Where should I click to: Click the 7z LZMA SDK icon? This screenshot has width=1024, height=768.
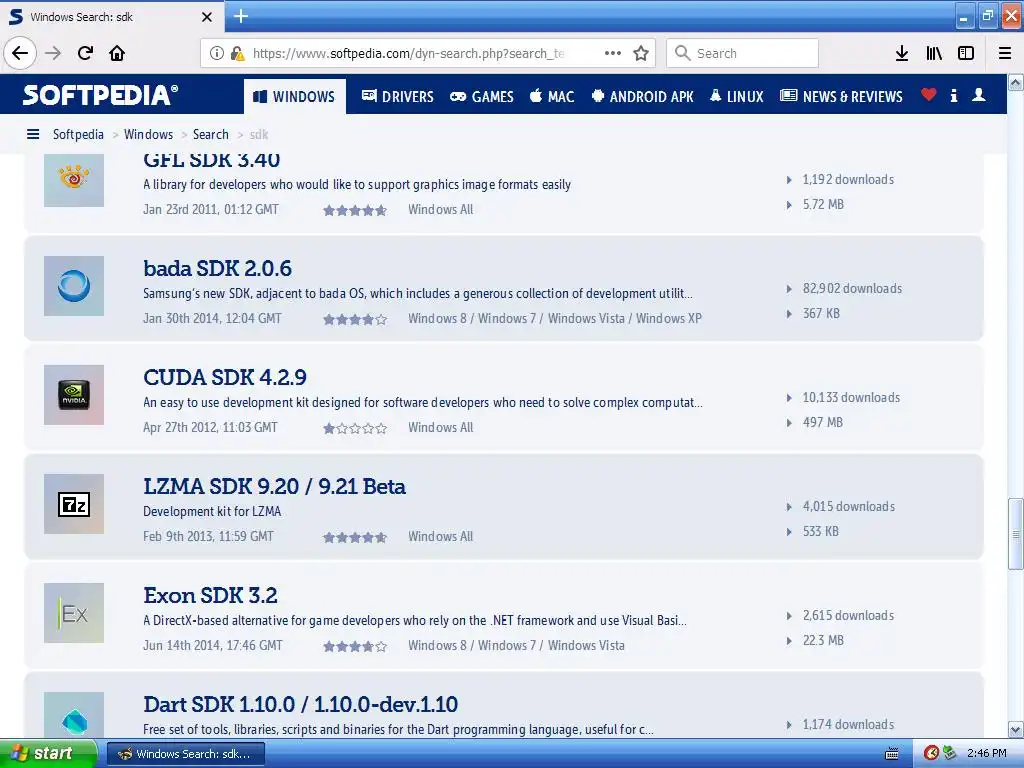click(74, 504)
